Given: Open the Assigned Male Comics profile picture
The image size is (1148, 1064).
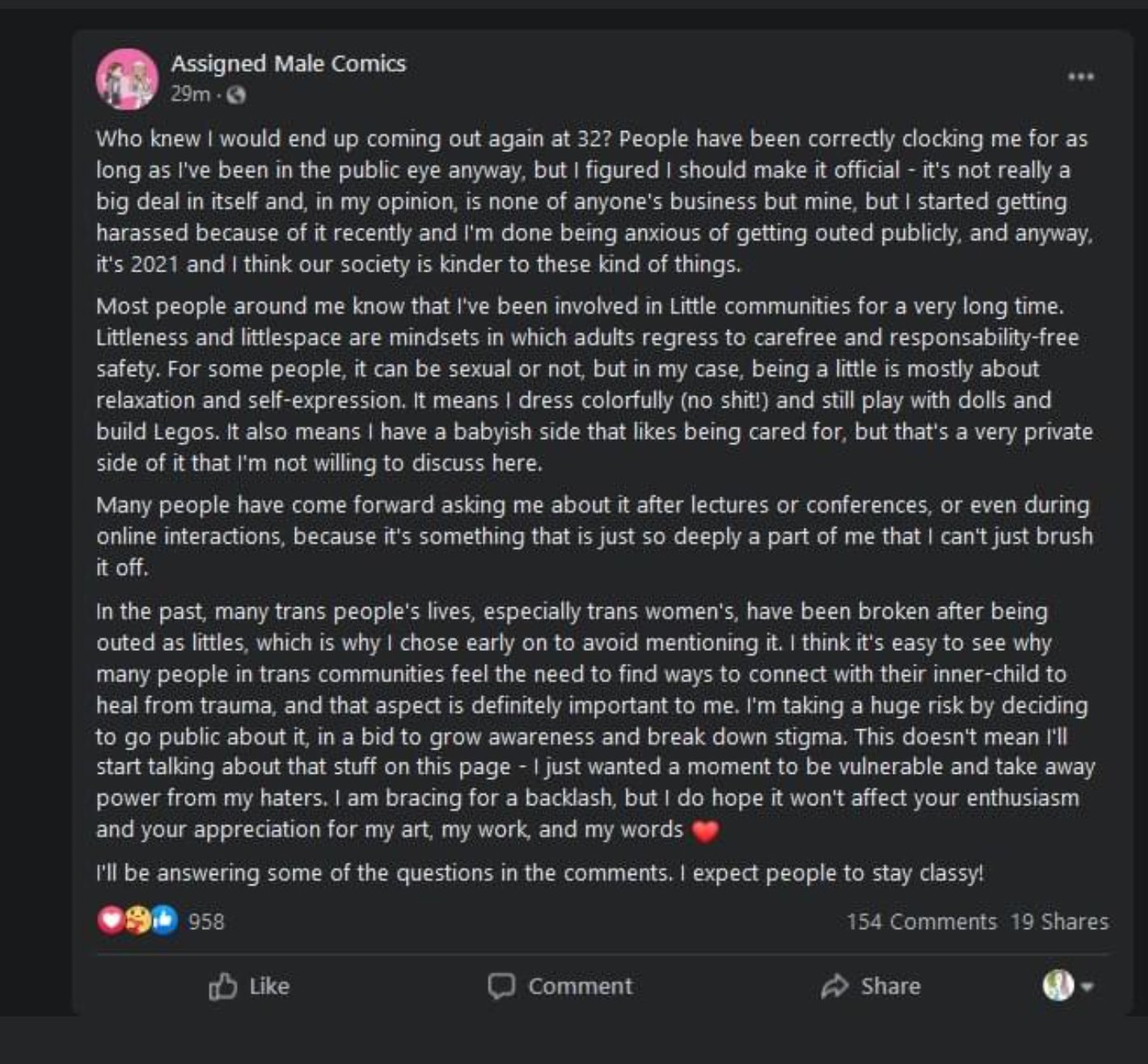Looking at the screenshot, I should coord(127,78).
